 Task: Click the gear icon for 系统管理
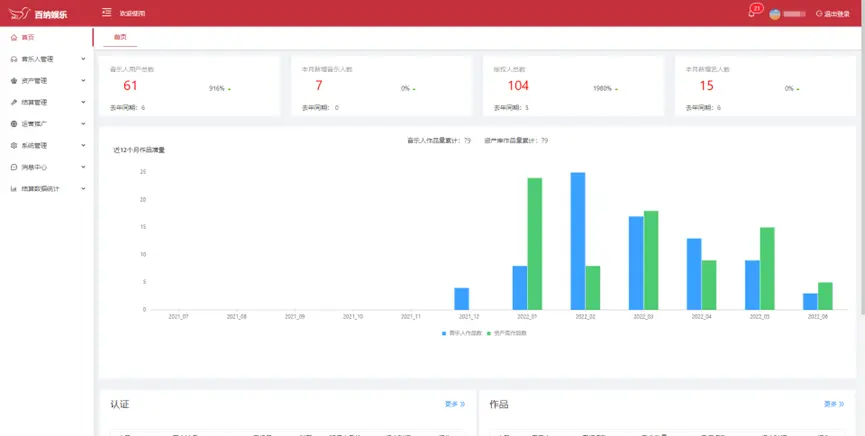coord(13,145)
